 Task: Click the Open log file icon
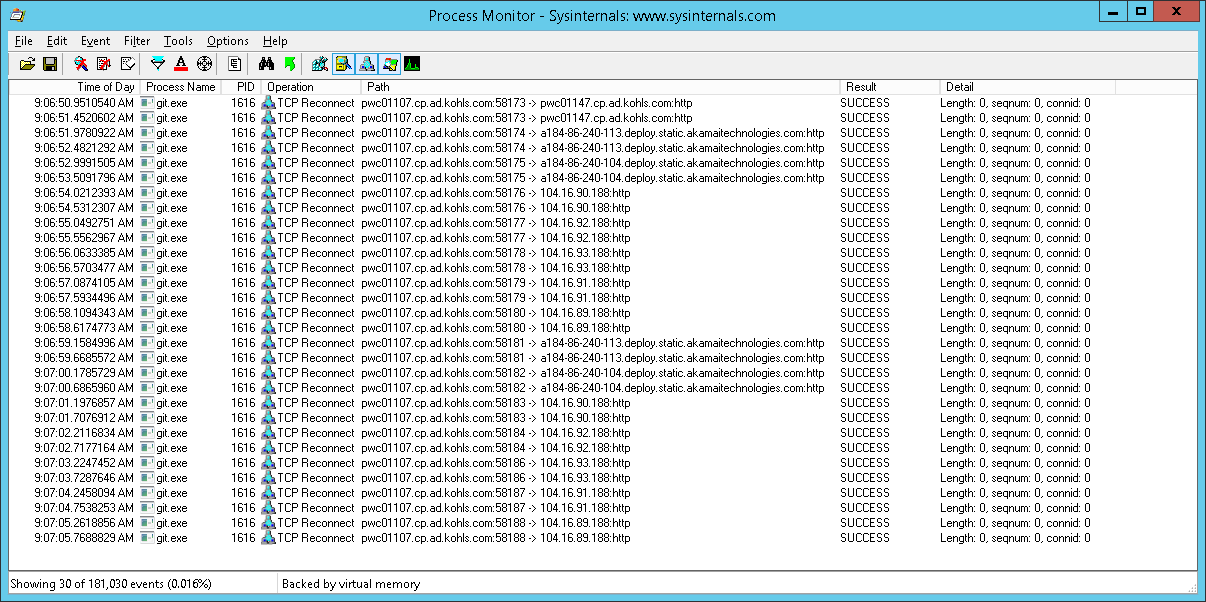point(28,64)
